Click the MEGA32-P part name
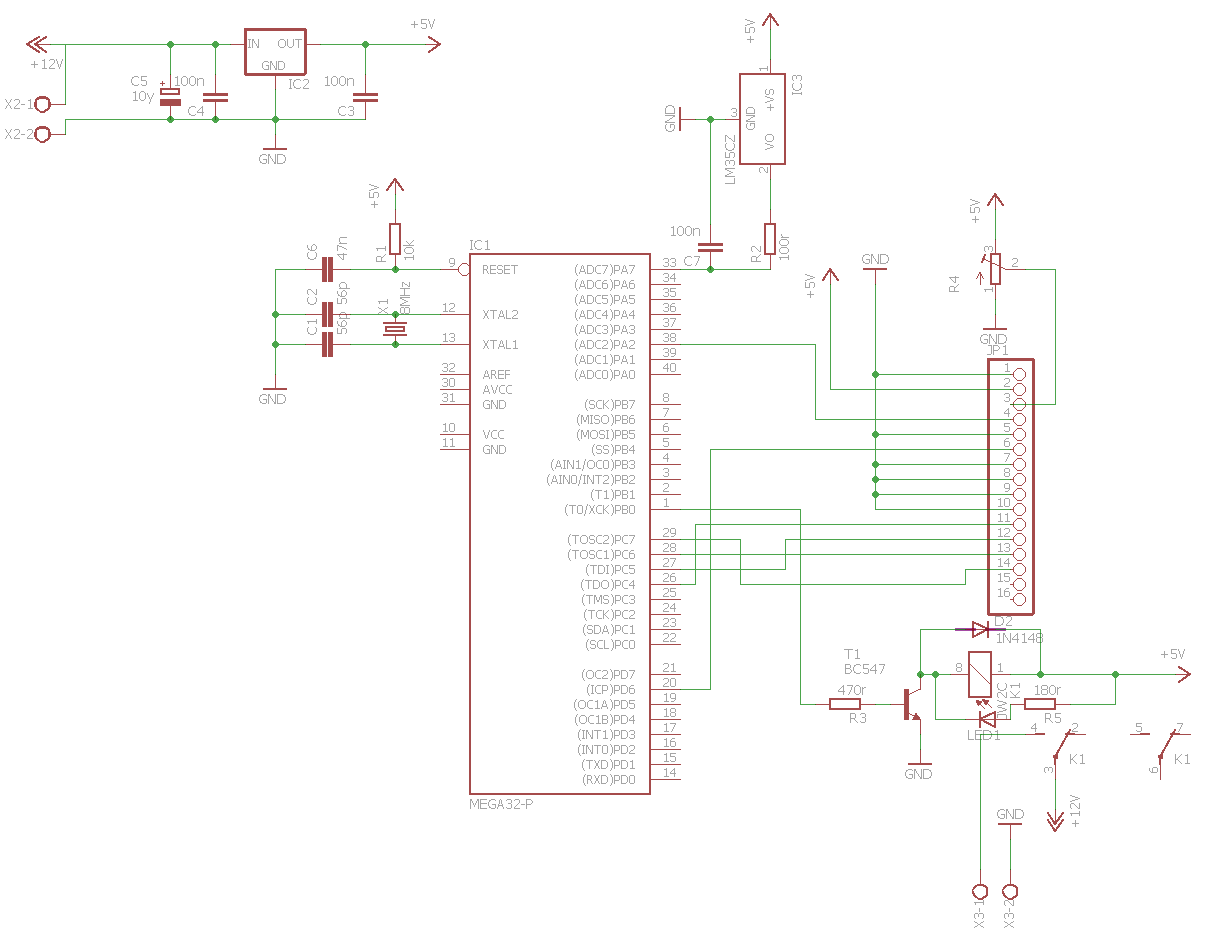 [x=501, y=804]
